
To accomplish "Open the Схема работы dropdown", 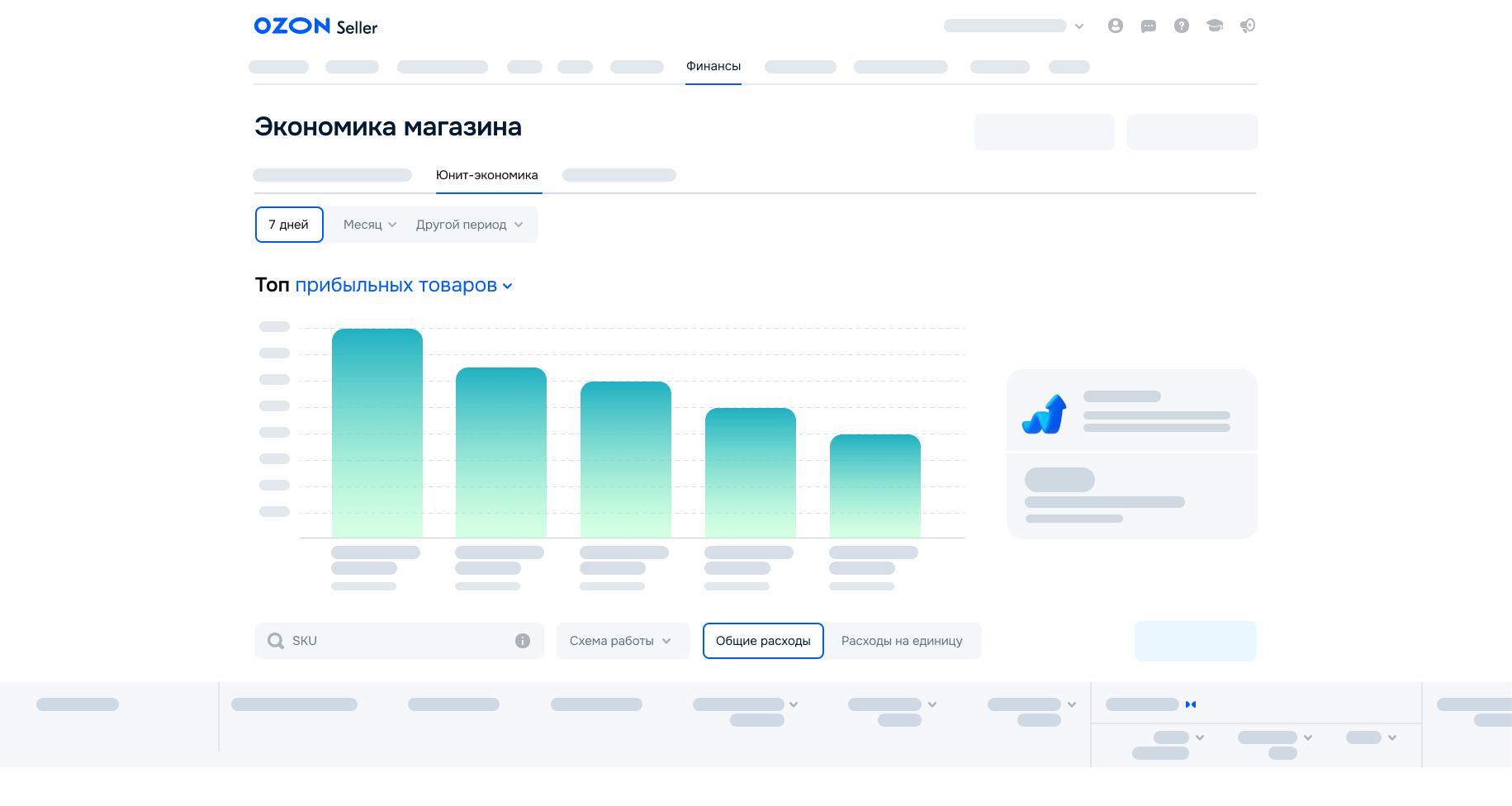I will coord(623,641).
